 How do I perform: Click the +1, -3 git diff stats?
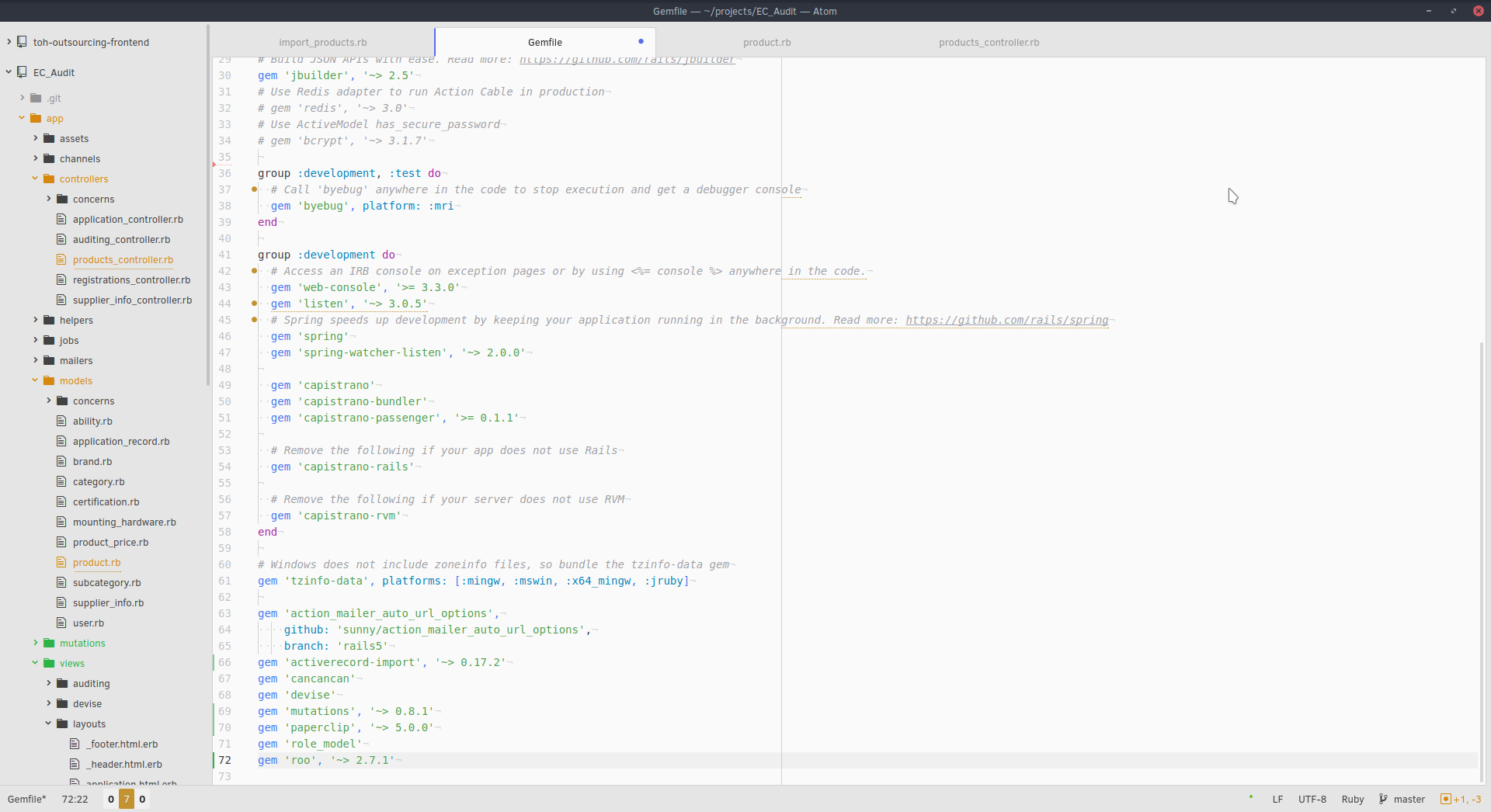click(x=1466, y=799)
